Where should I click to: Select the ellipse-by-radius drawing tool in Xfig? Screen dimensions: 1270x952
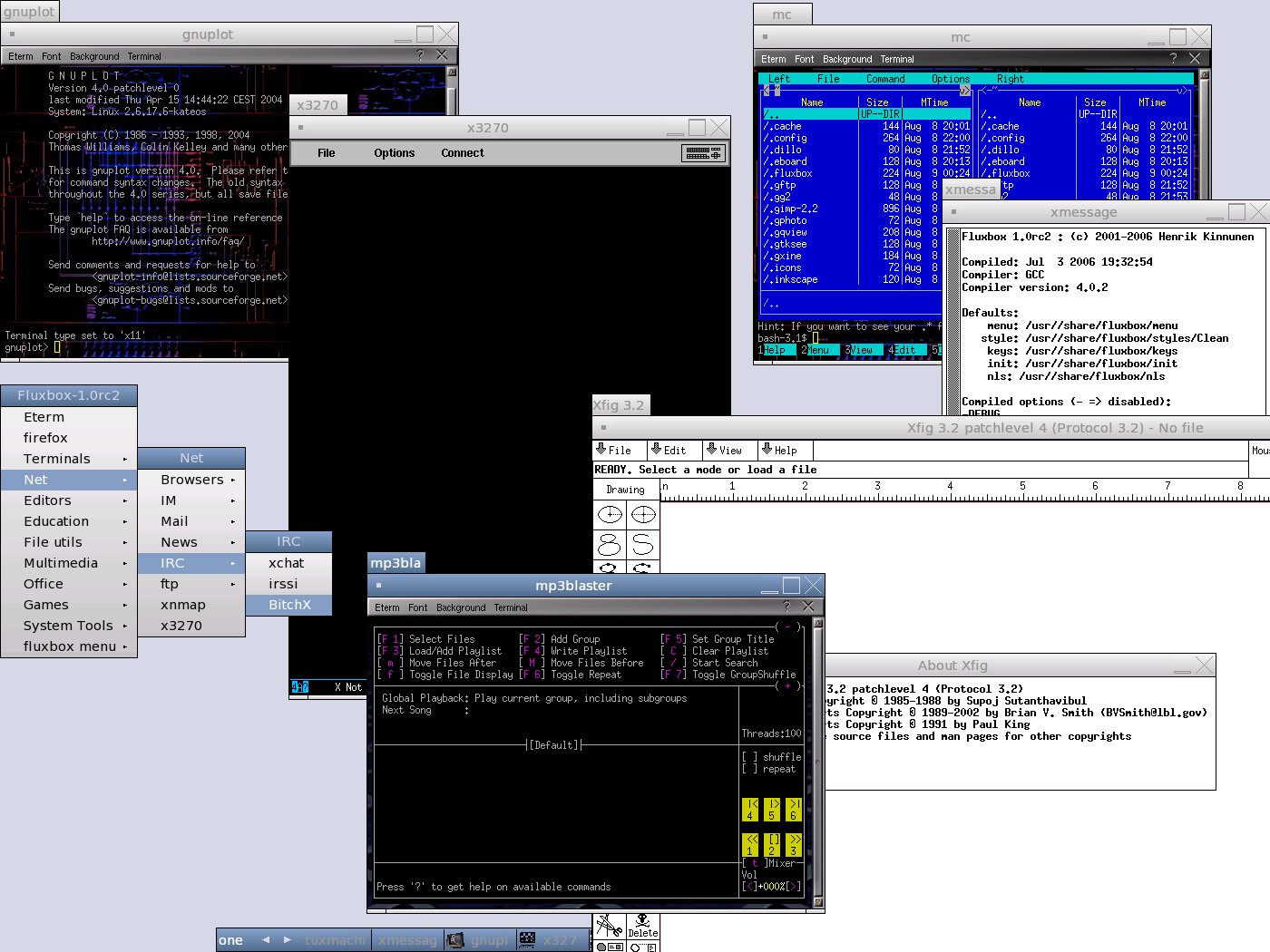pos(610,515)
